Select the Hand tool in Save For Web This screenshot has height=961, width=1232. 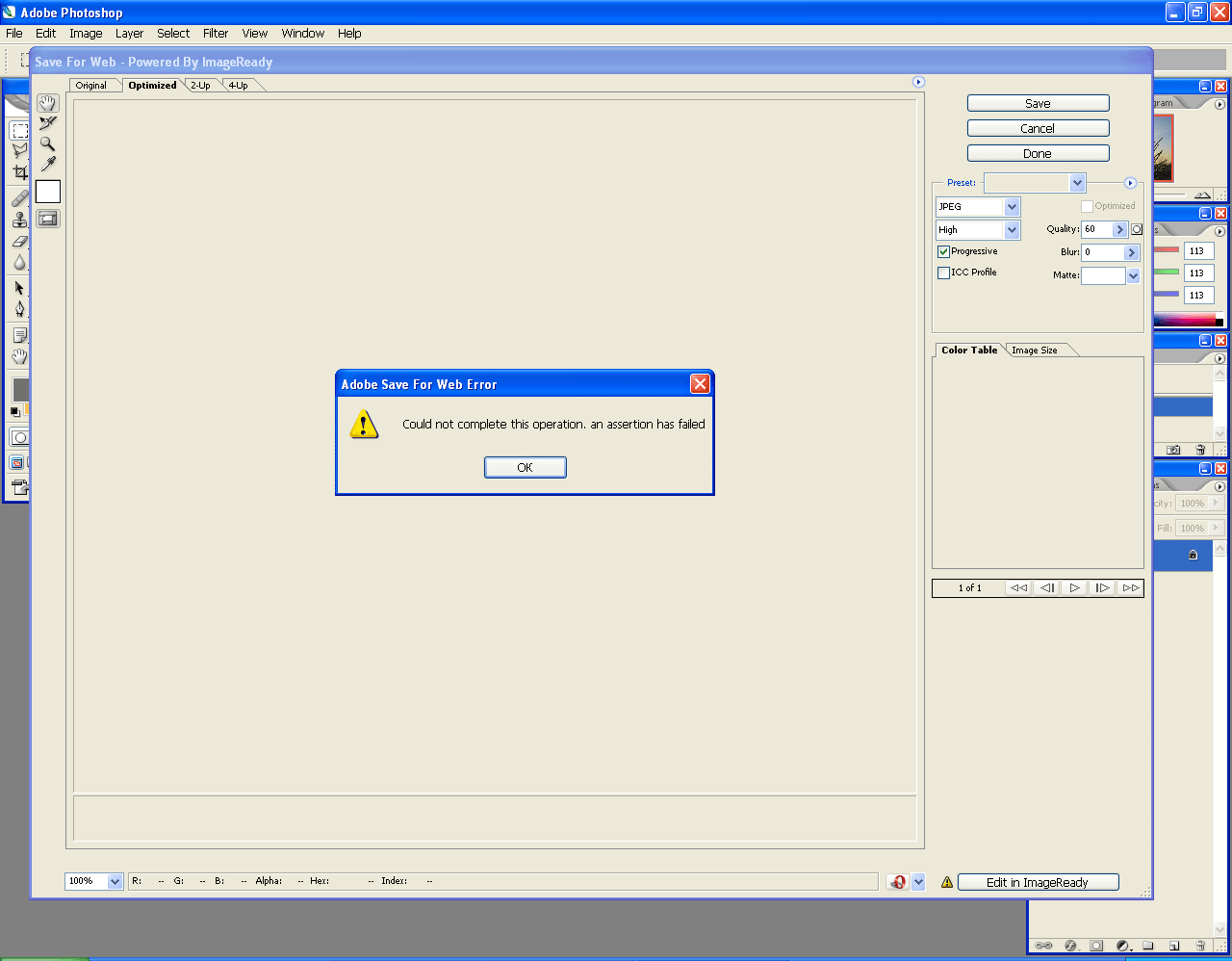tap(48, 103)
